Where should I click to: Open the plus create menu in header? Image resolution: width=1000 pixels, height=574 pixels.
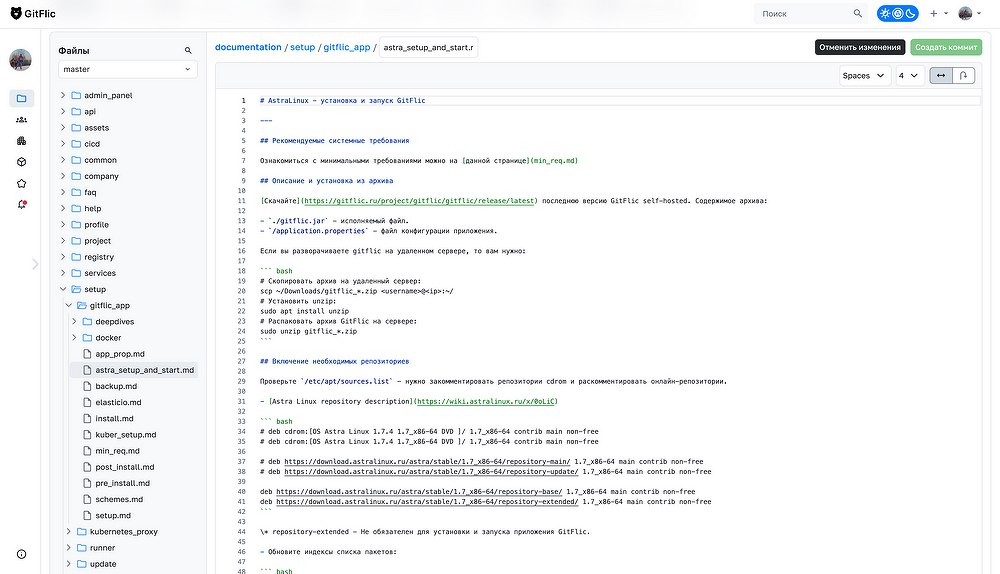(939, 13)
